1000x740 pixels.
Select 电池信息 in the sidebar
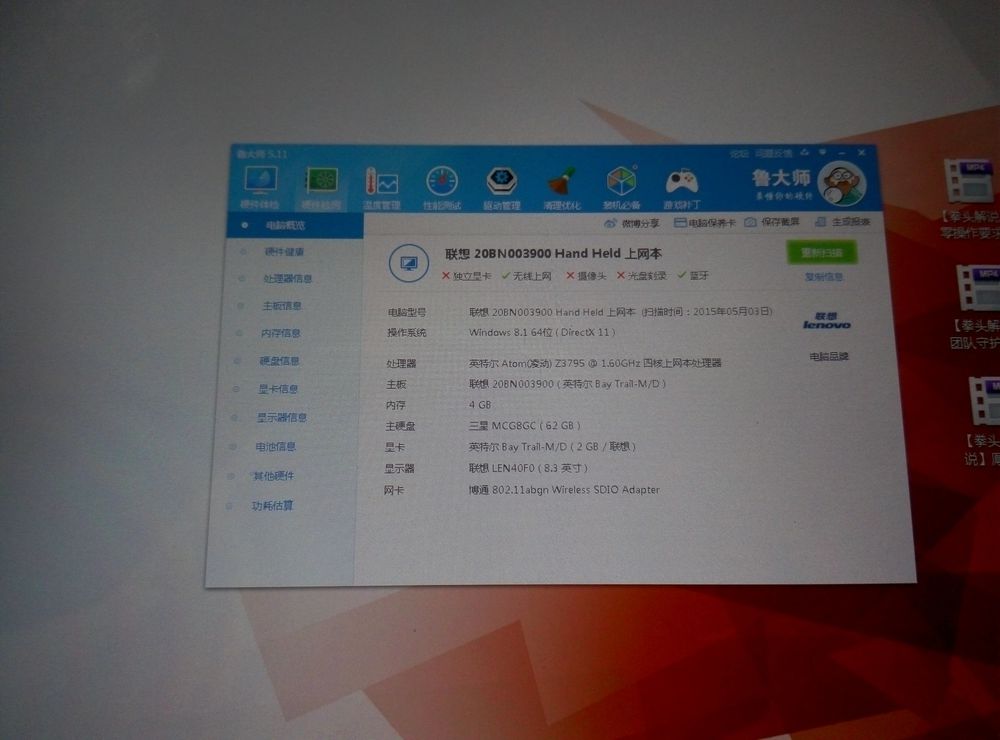click(276, 447)
